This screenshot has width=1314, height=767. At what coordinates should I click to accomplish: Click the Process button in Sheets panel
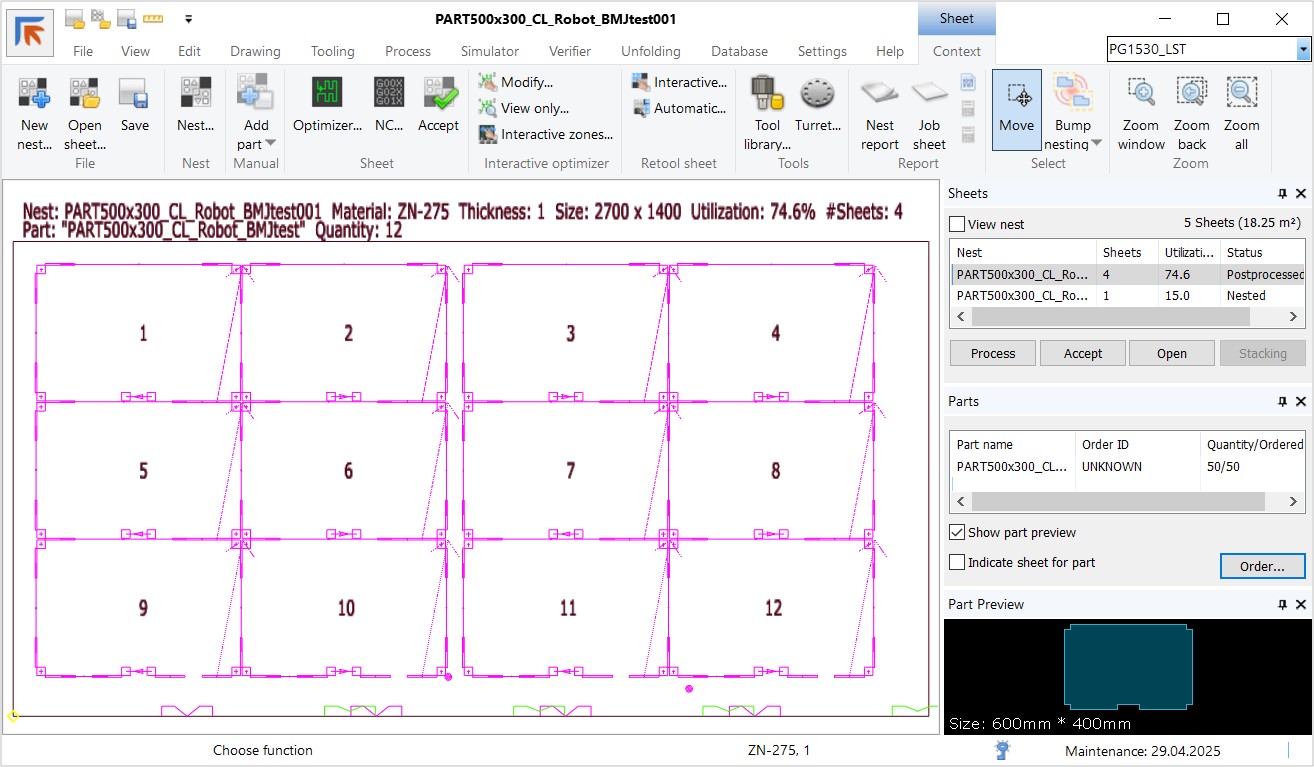click(992, 353)
